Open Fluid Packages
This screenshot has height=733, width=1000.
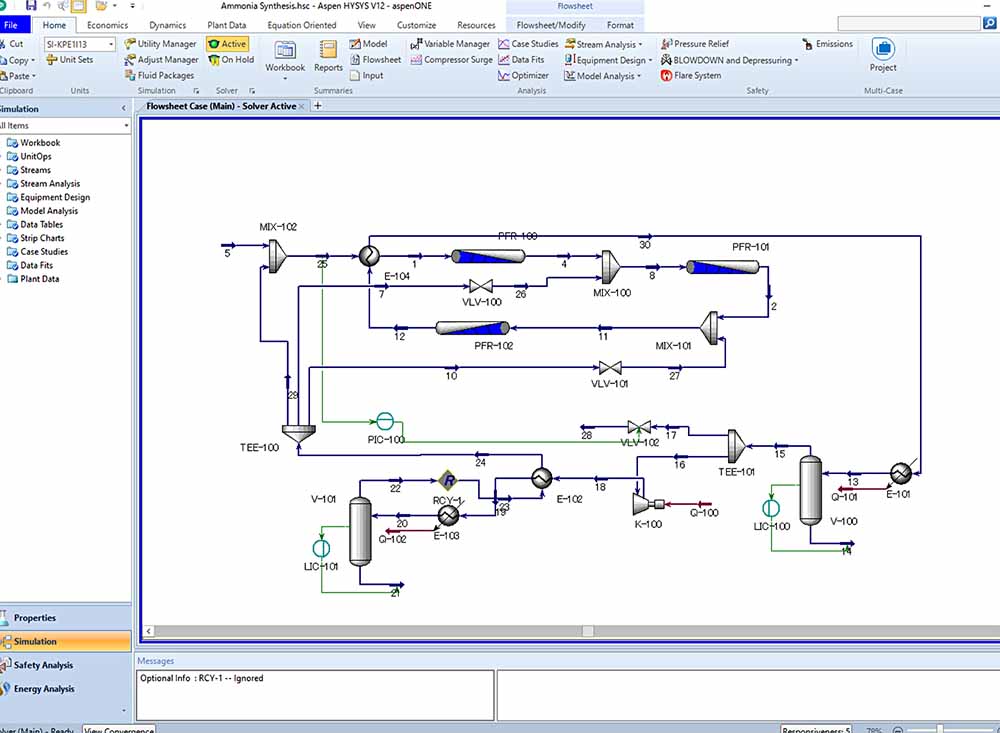[159, 75]
